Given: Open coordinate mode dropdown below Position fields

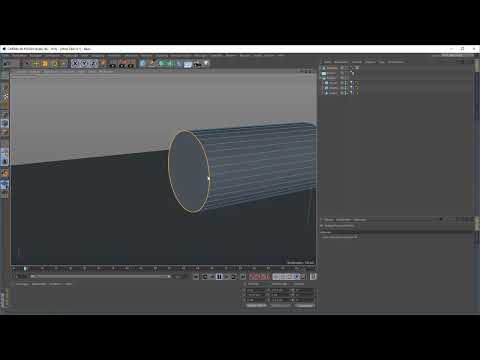Looking at the screenshot, I should click(x=256, y=306).
